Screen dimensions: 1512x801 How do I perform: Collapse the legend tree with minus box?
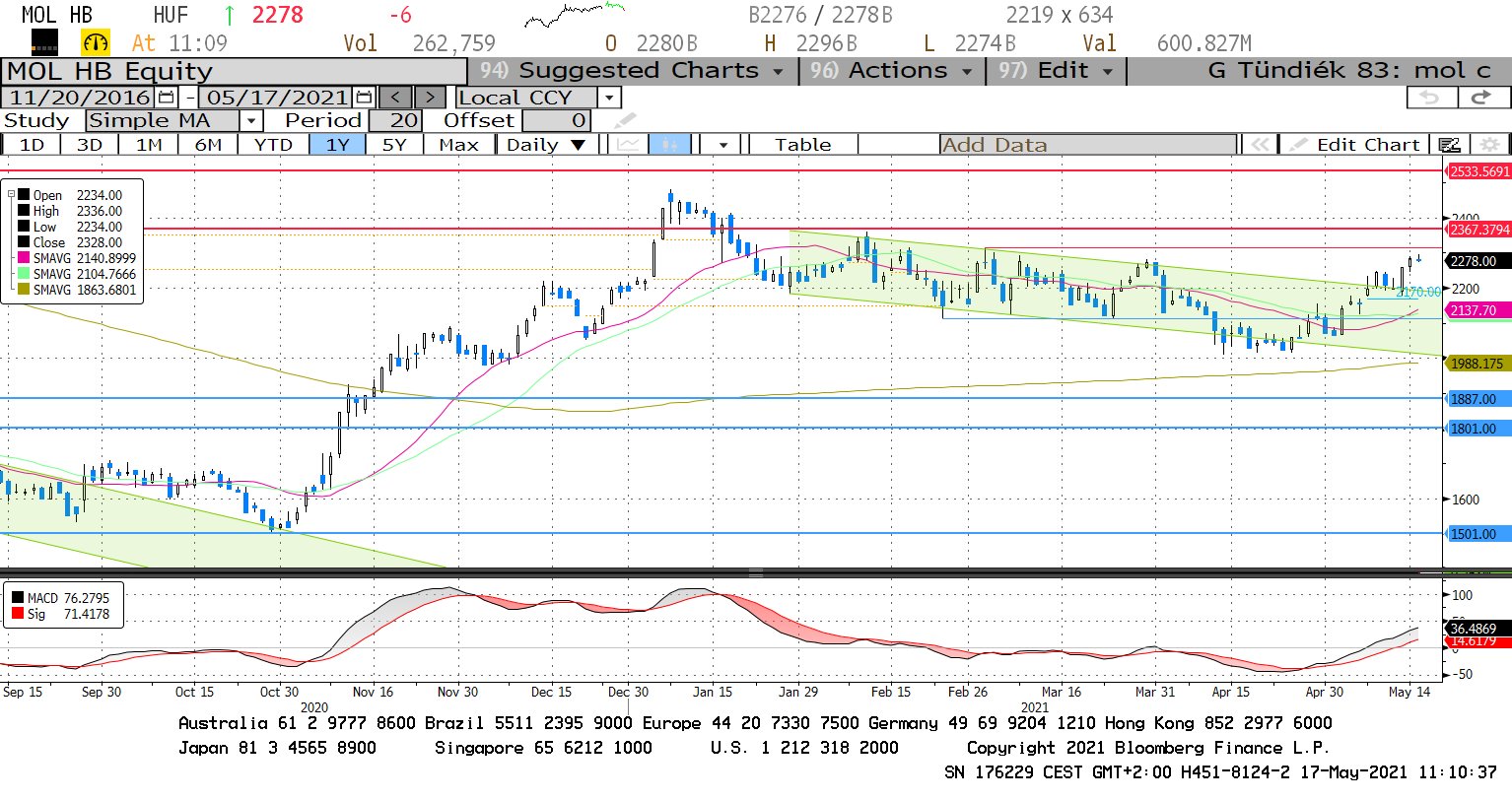tap(11, 195)
